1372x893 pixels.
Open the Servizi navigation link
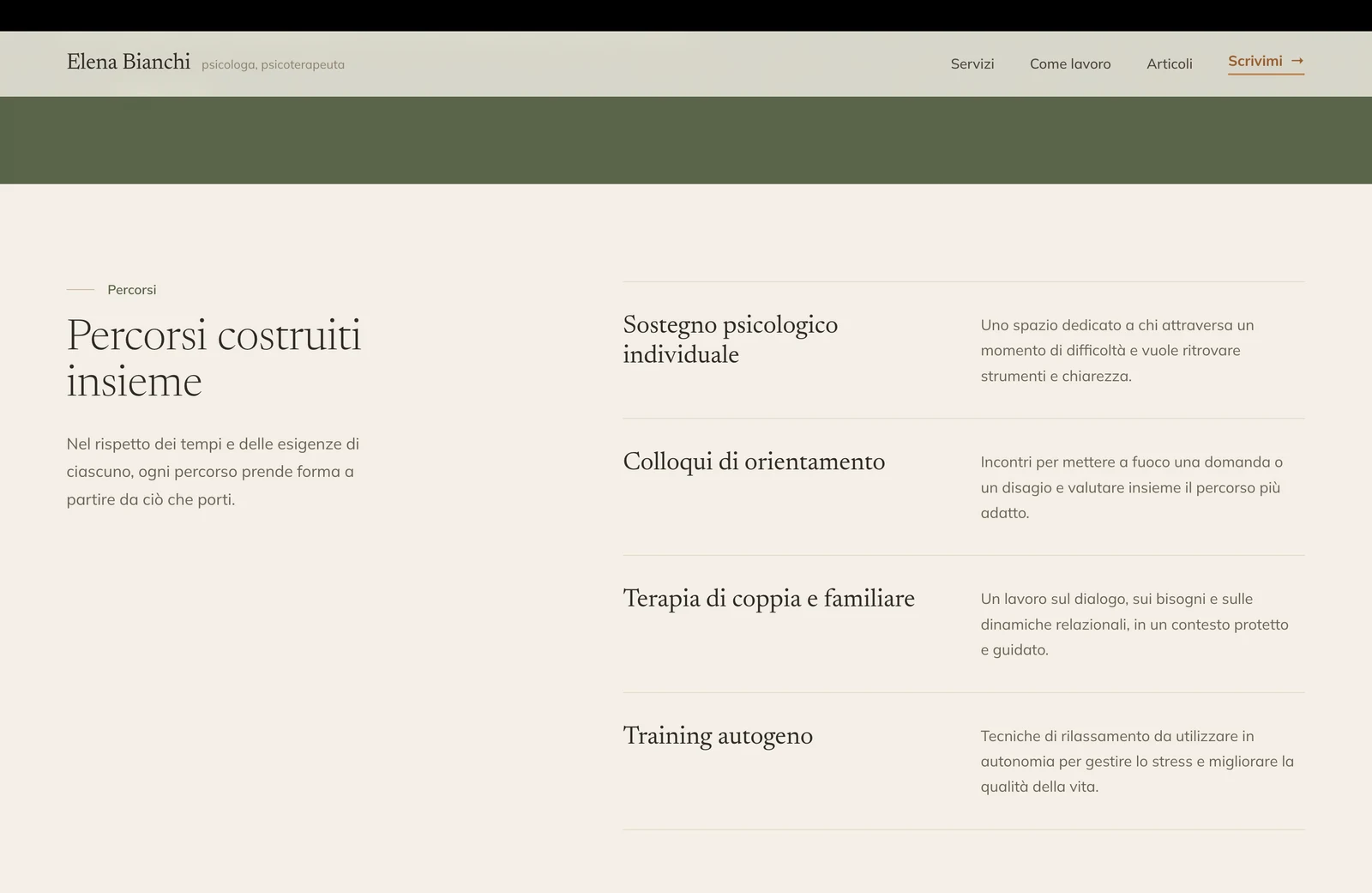pos(972,63)
